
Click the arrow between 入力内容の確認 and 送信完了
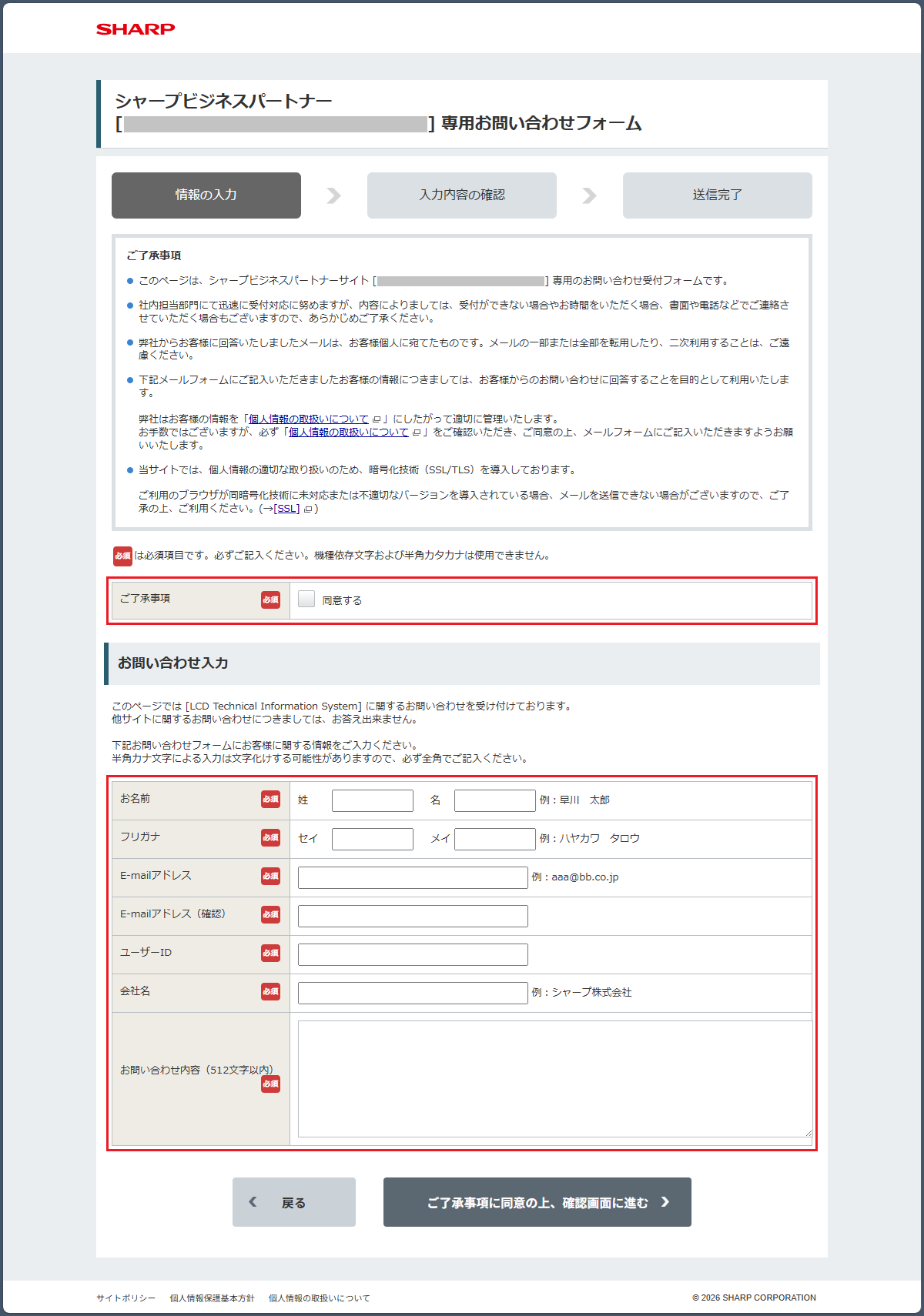tap(589, 195)
